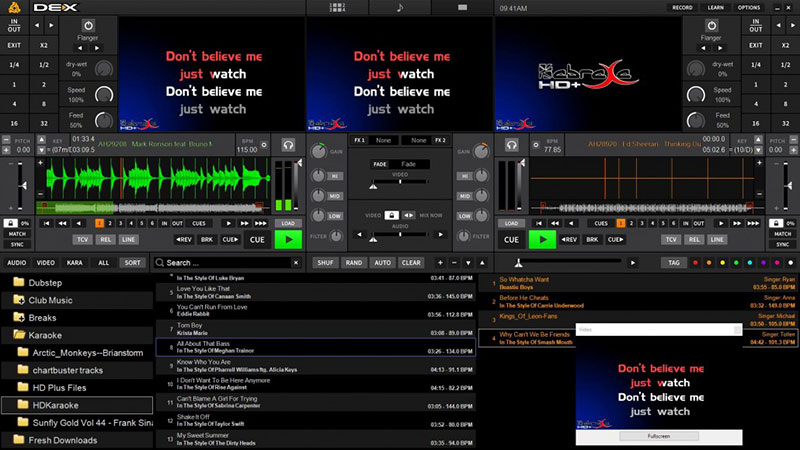Click the left deck REV reverse button

[x=184, y=240]
